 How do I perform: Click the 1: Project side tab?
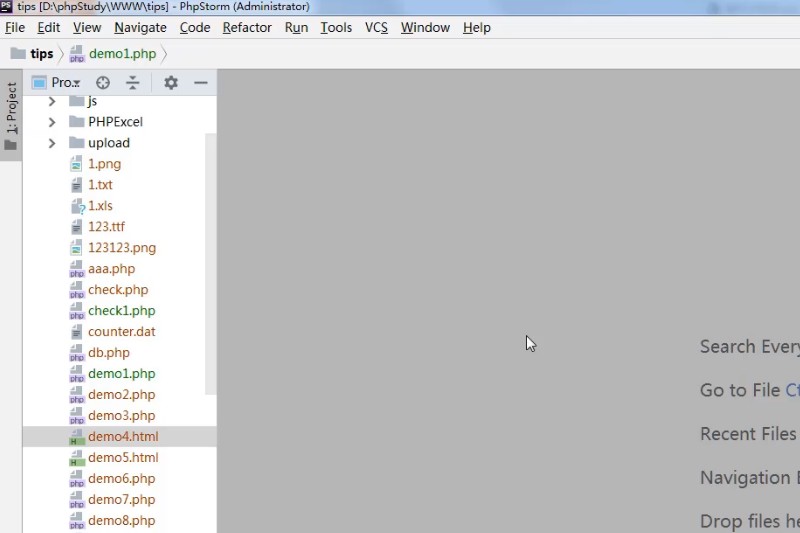(11, 116)
